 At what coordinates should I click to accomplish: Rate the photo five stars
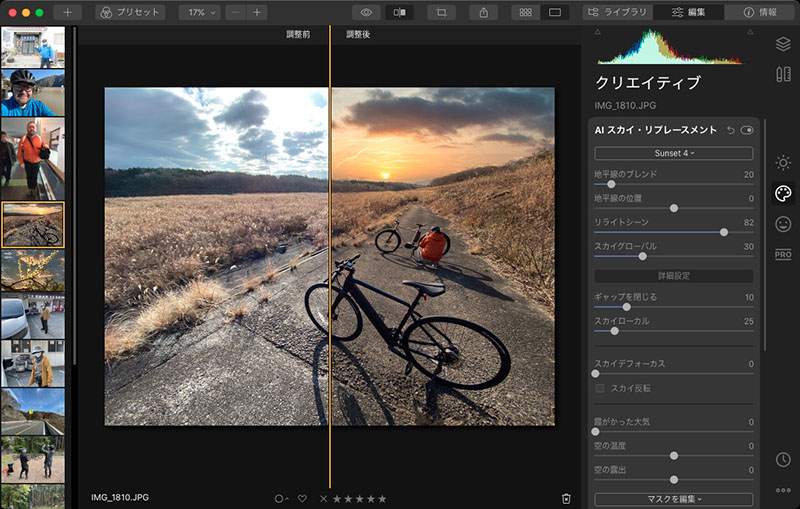tap(382, 499)
